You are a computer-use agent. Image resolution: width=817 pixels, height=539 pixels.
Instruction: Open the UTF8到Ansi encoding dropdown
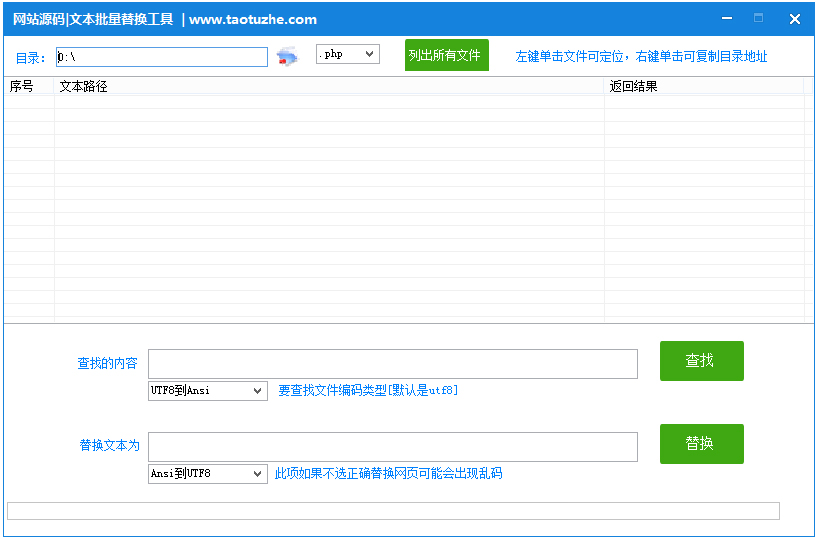tap(208, 390)
